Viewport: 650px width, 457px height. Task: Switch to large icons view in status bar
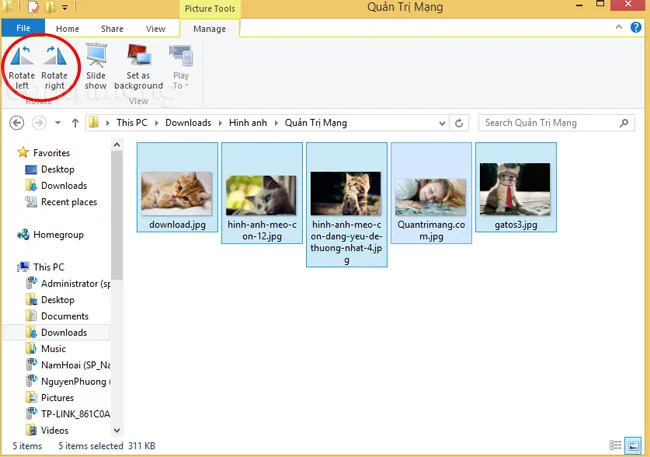click(x=632, y=445)
